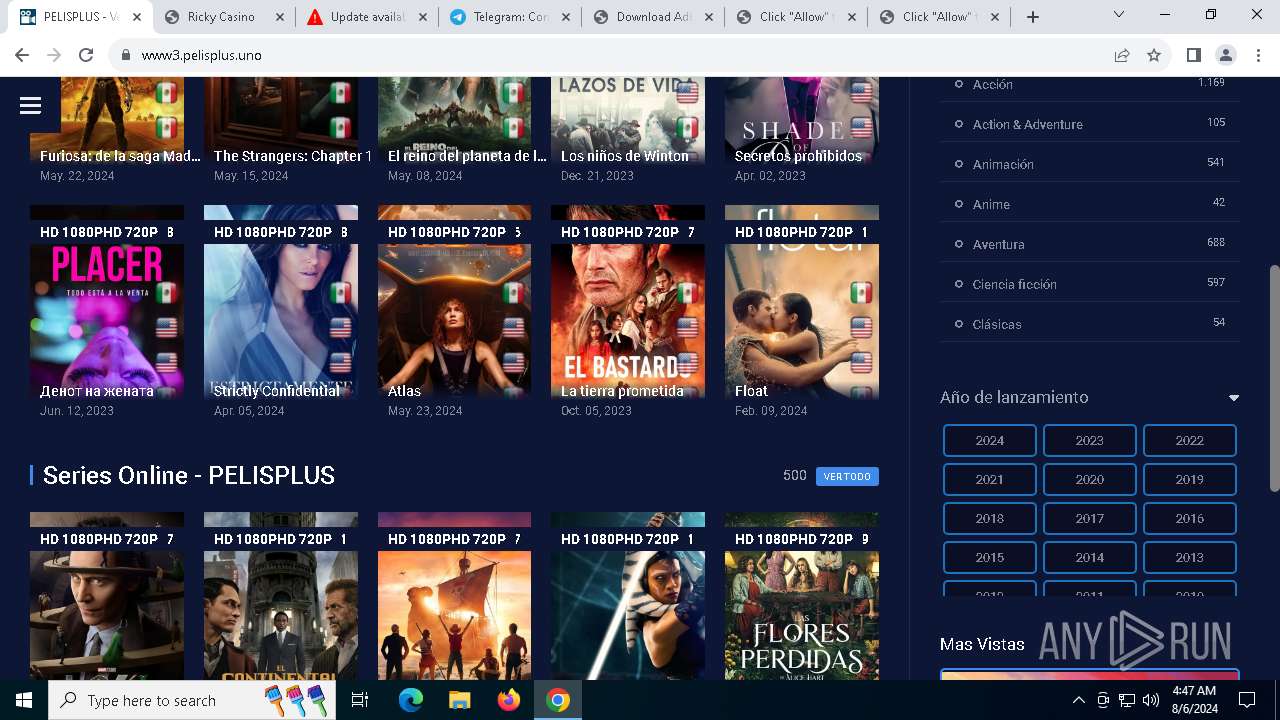The width and height of the screenshot is (1280, 720).
Task: Bookmark this page with the star icon
Action: tap(1154, 55)
